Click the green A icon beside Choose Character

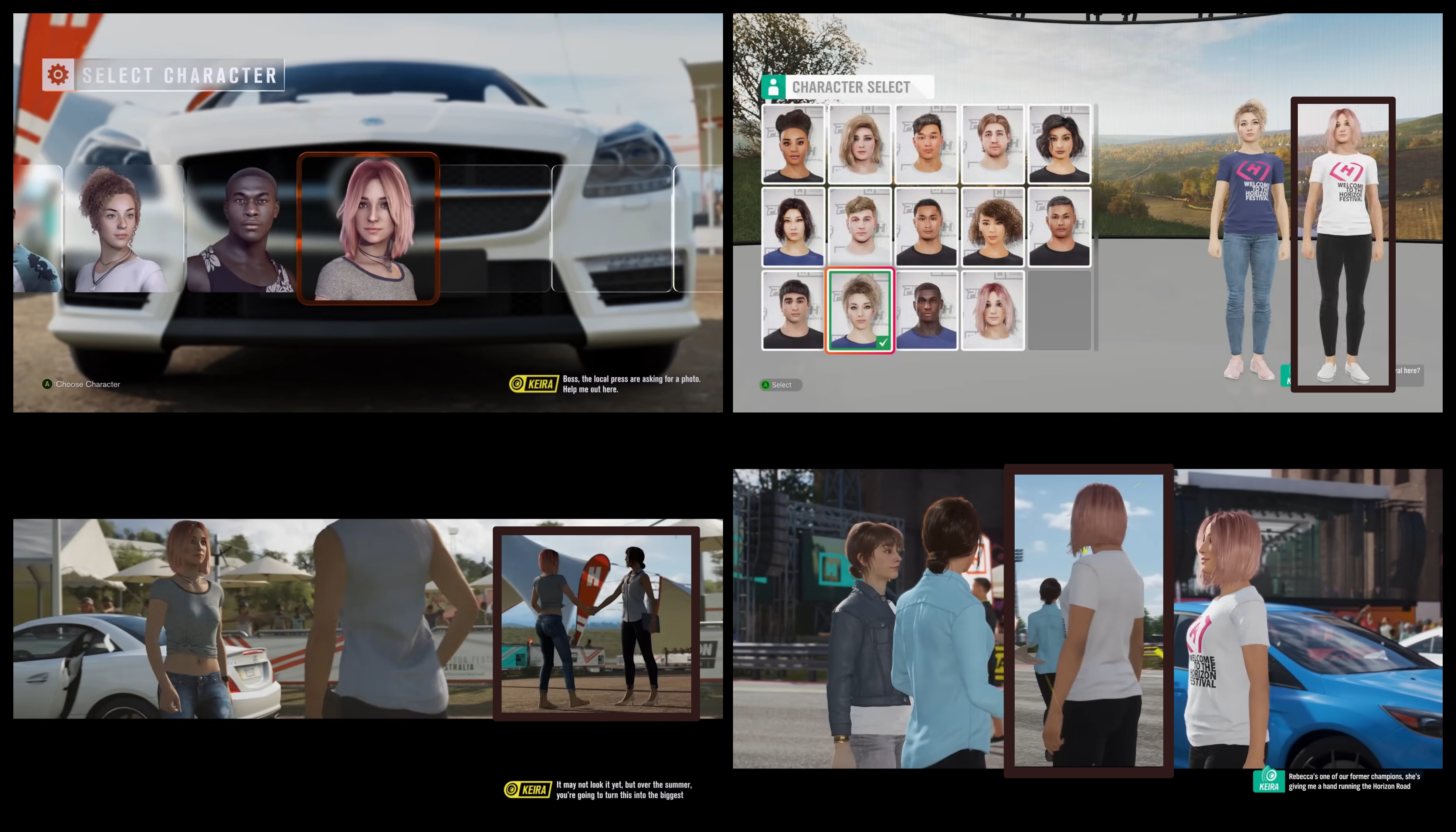pos(47,384)
